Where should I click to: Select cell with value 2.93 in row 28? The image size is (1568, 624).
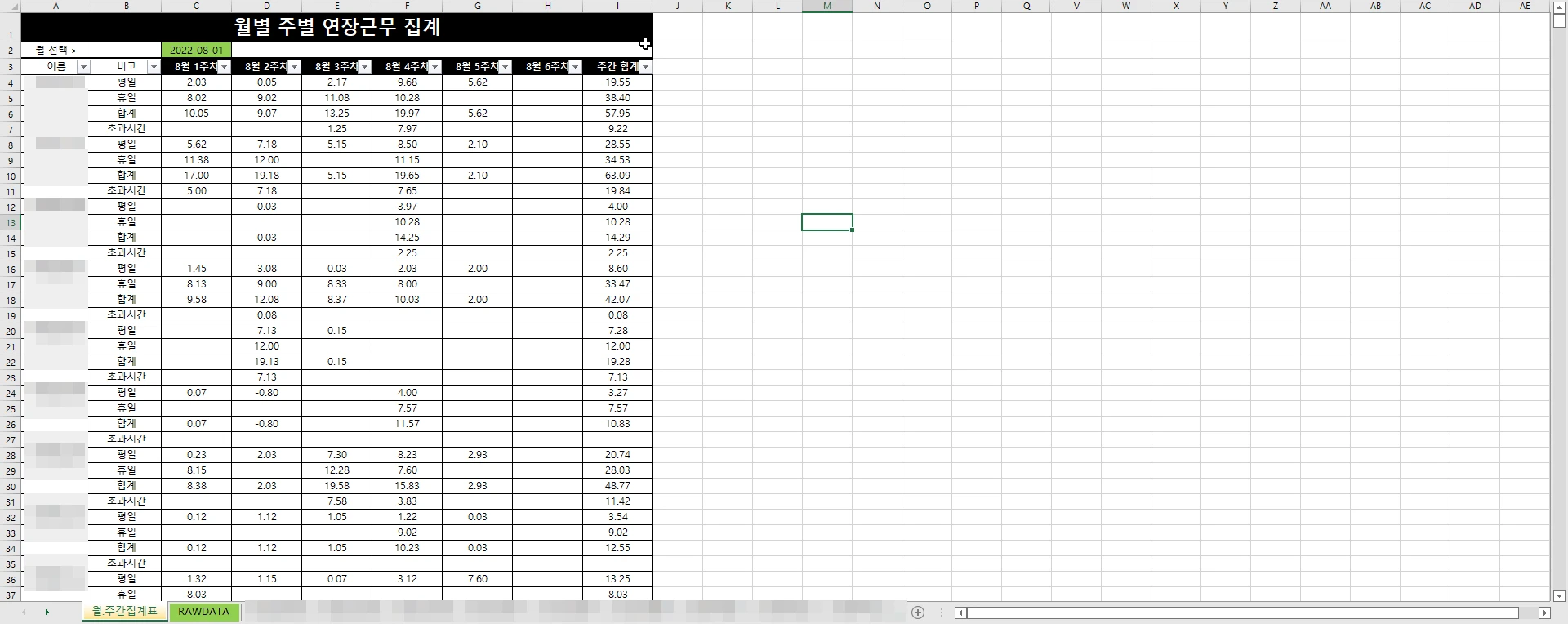point(477,455)
